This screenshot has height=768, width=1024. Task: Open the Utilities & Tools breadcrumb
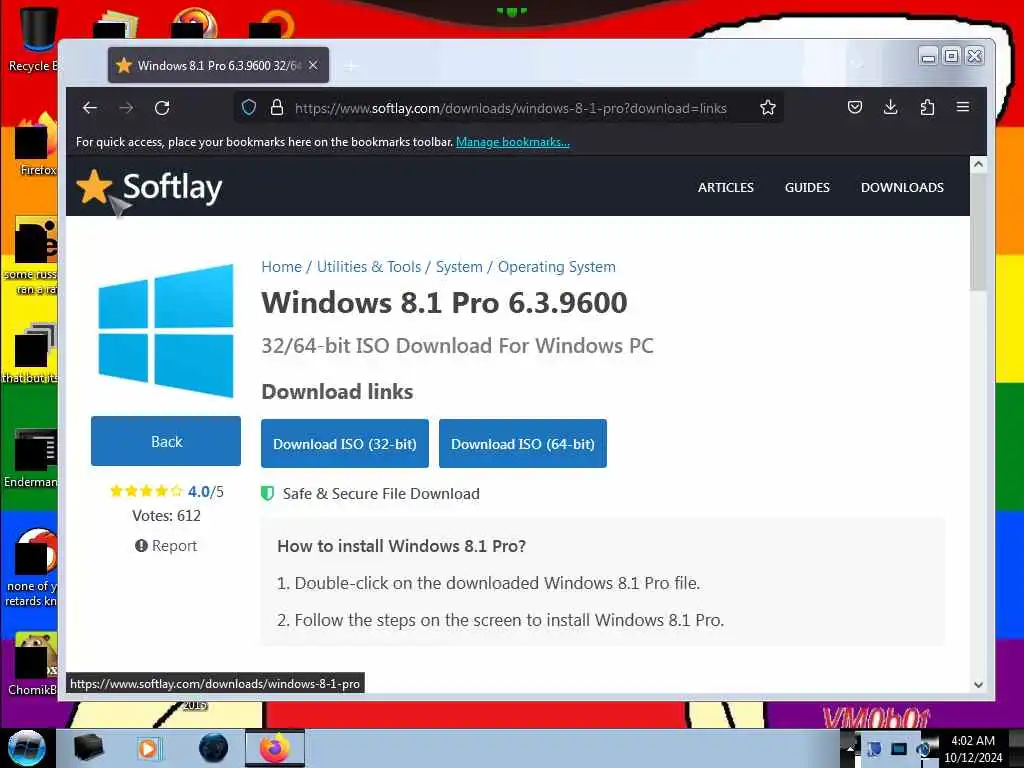point(369,266)
